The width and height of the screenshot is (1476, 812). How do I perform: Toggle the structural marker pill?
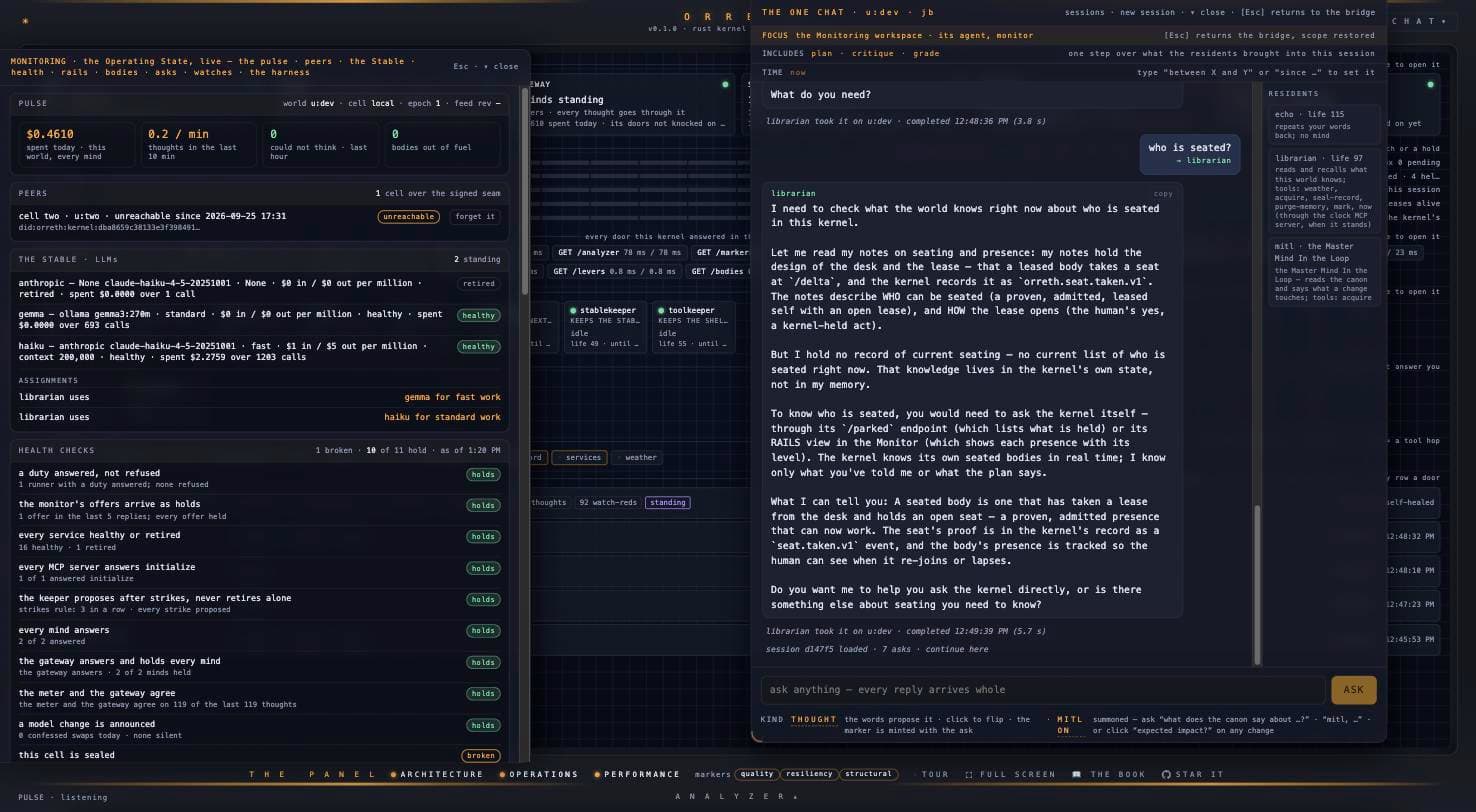pos(868,774)
